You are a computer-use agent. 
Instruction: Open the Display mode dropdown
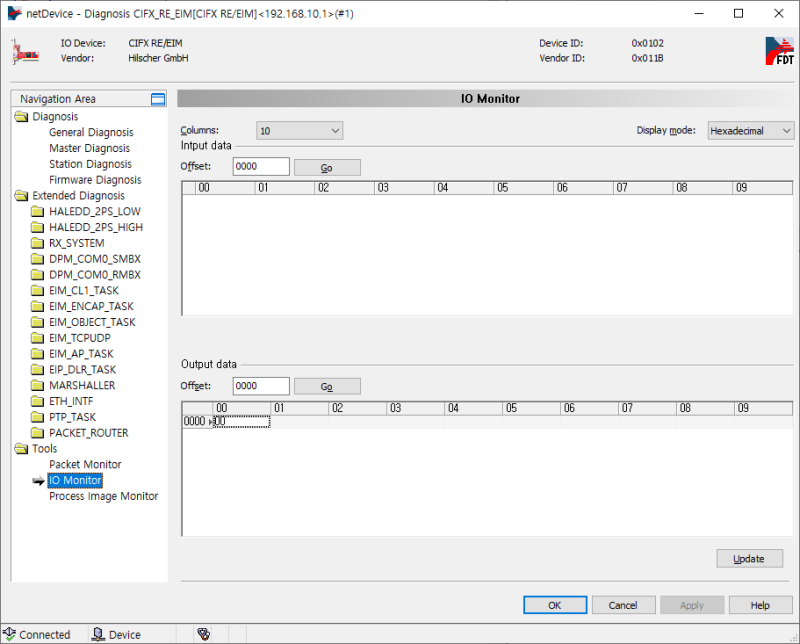tap(751, 131)
